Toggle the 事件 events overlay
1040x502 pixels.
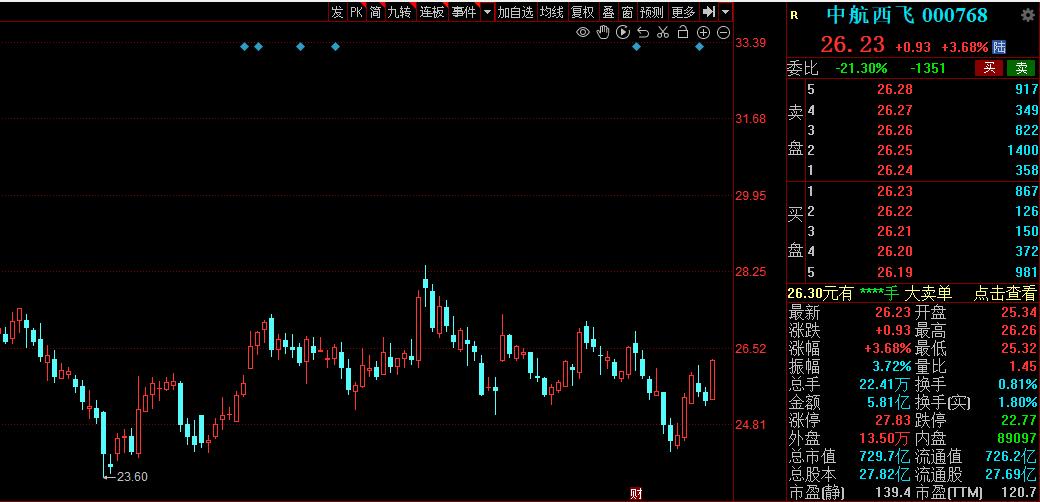coord(464,12)
